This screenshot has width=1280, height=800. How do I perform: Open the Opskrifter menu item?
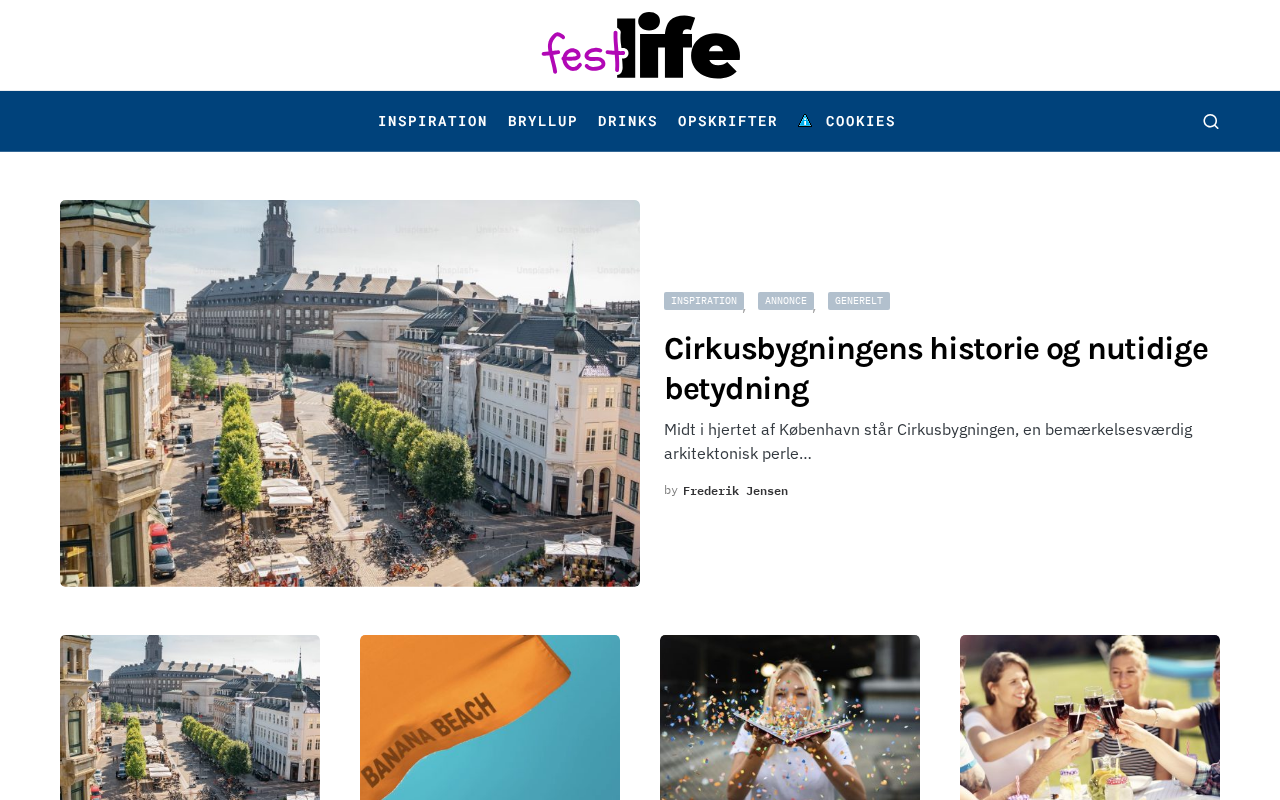[x=728, y=121]
